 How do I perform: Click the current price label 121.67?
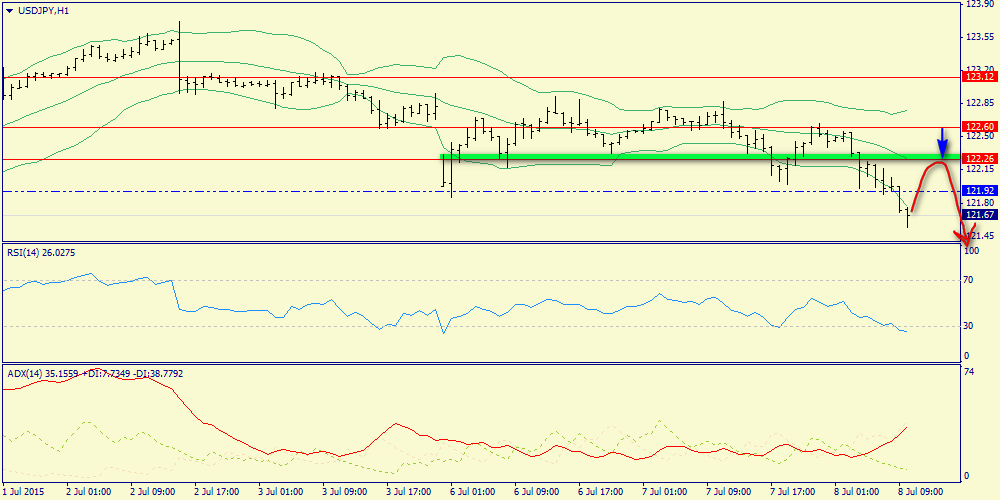tap(976, 215)
